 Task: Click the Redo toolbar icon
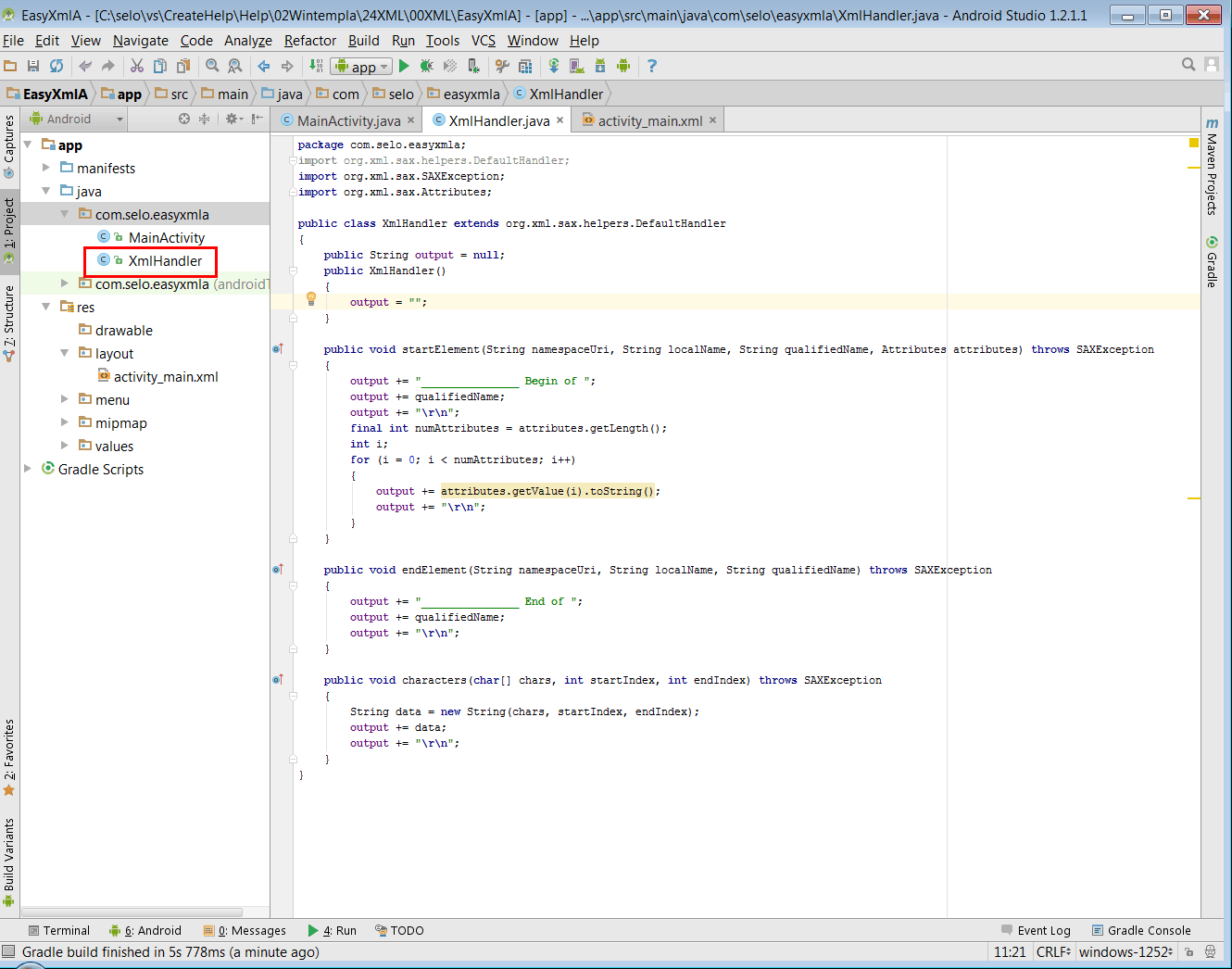(108, 66)
